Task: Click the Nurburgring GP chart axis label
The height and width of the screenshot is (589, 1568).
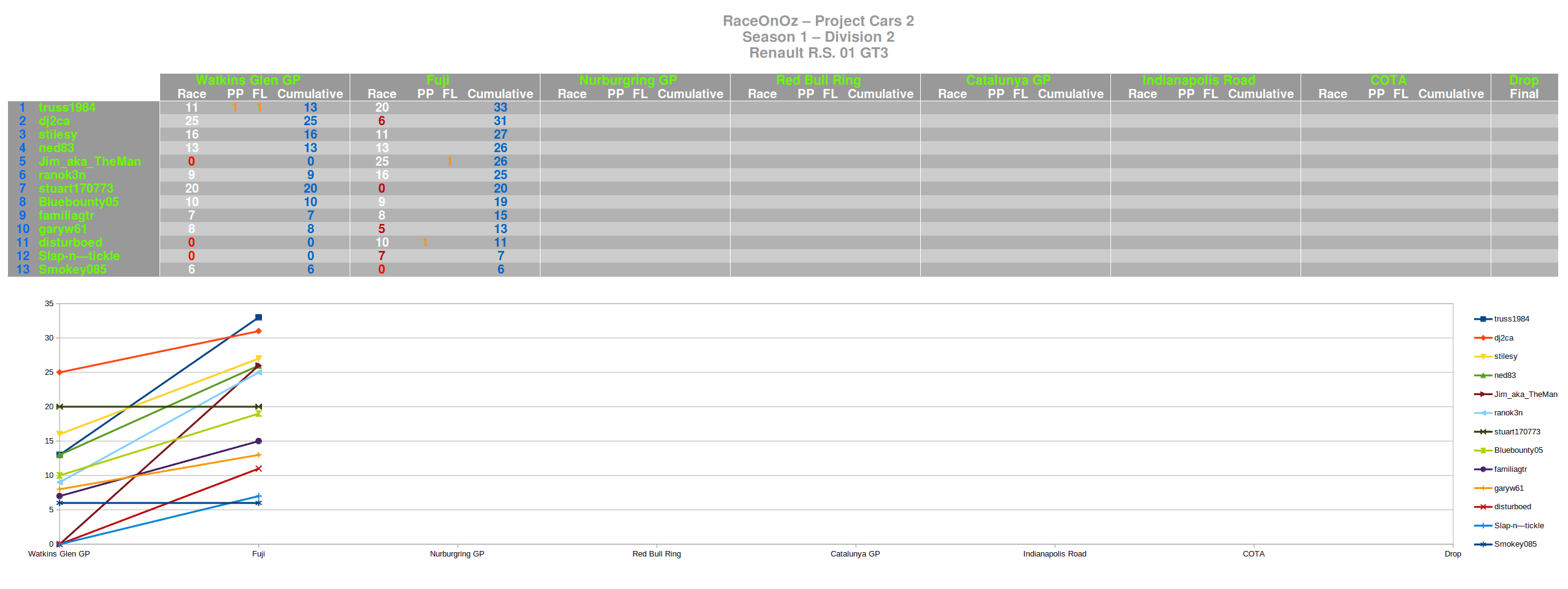Action: [x=457, y=554]
